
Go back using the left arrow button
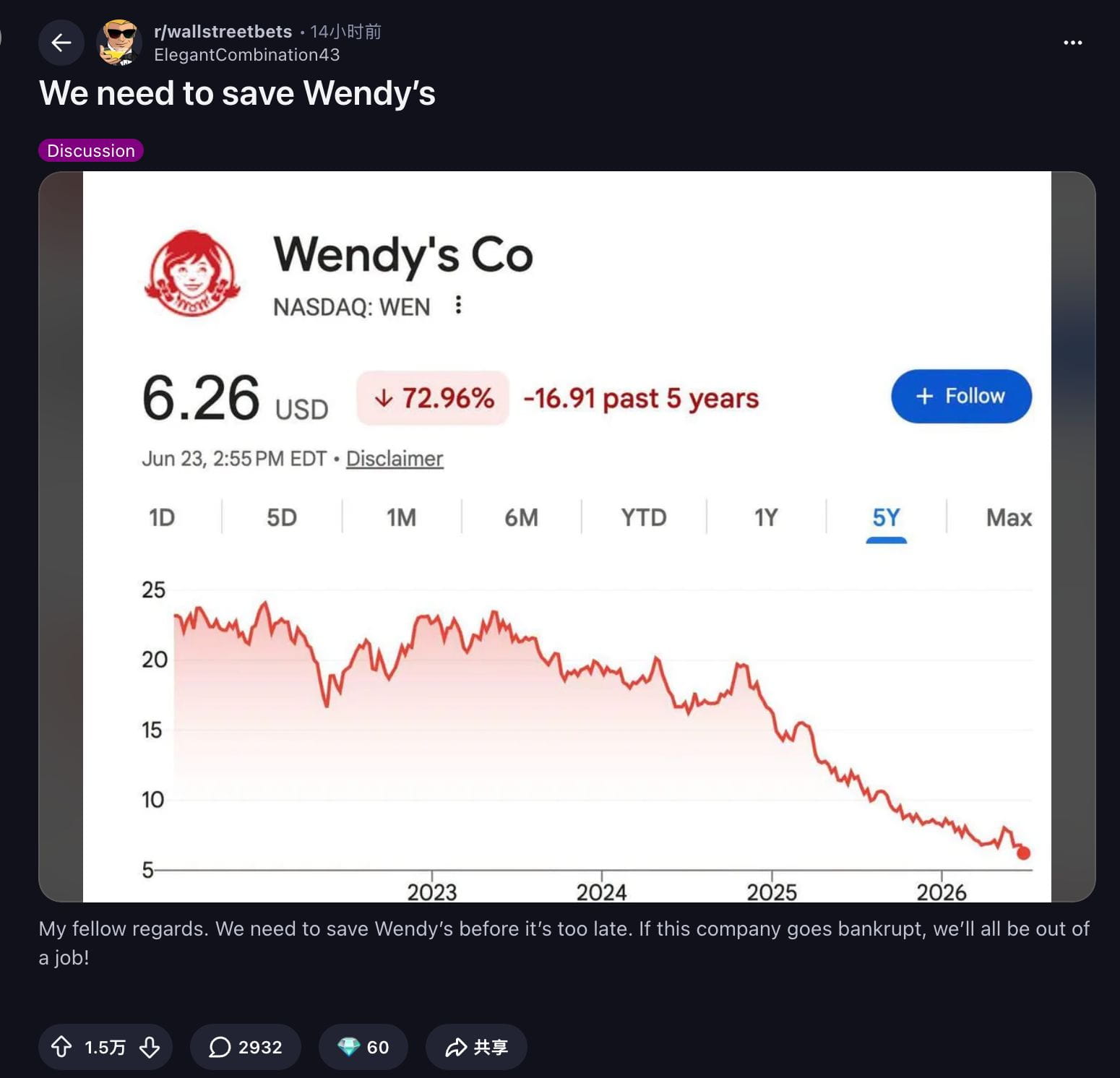[x=61, y=43]
